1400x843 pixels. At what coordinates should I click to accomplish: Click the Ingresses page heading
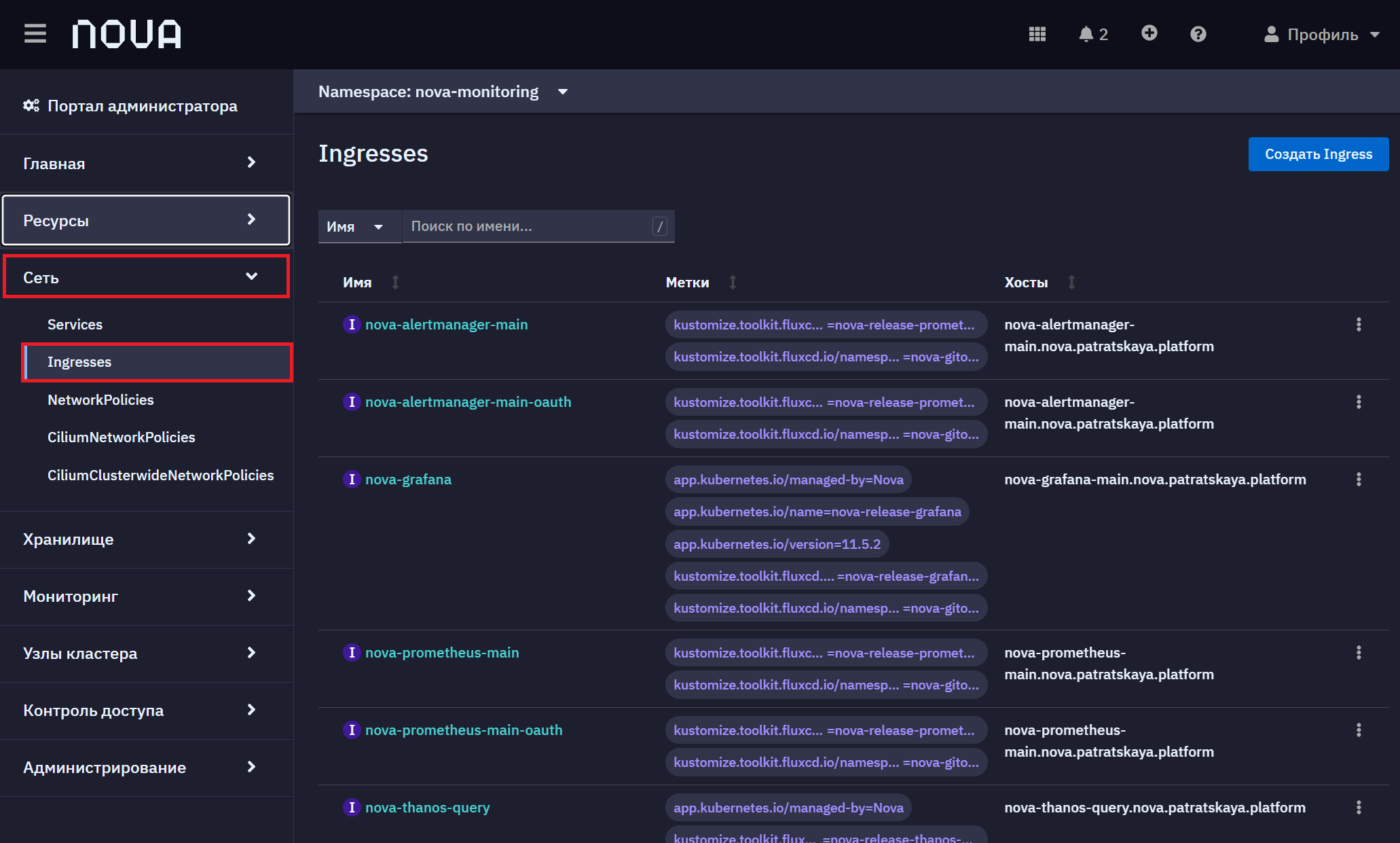pos(373,154)
